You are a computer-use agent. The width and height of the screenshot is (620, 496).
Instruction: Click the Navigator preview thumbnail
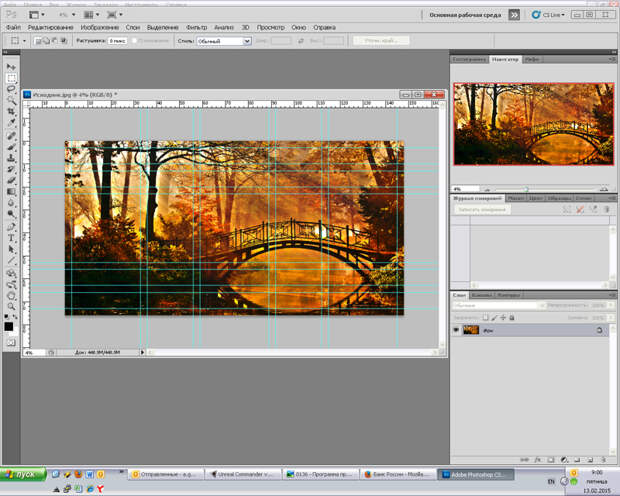coord(533,124)
